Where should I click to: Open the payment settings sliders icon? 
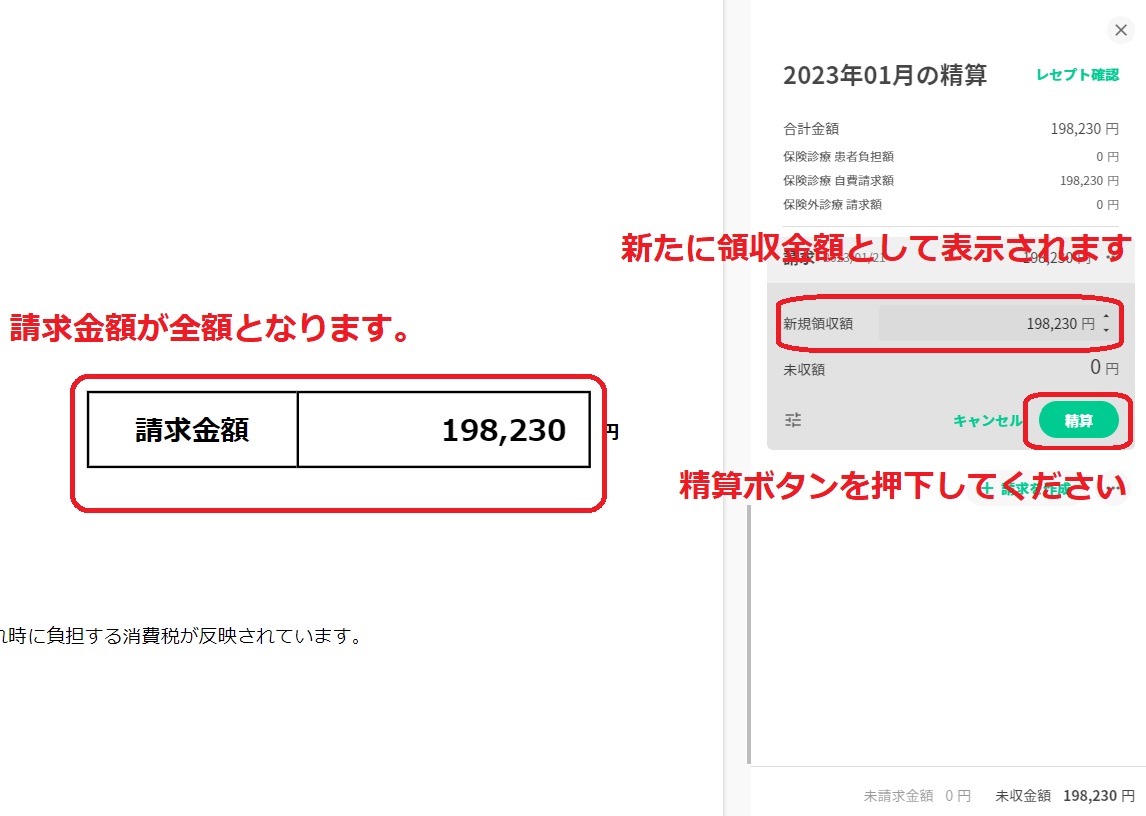793,421
